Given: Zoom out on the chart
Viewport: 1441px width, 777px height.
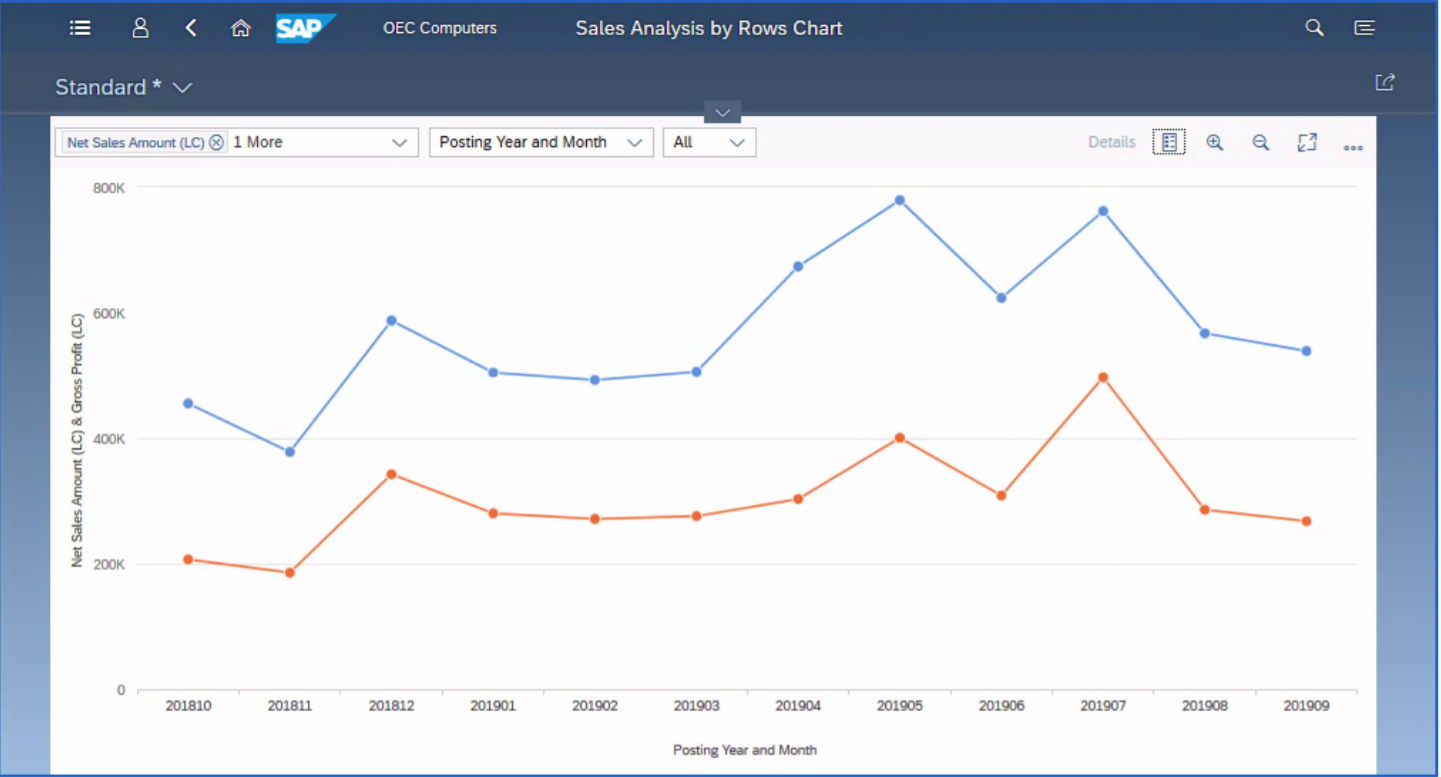Looking at the screenshot, I should pyautogui.click(x=1261, y=142).
